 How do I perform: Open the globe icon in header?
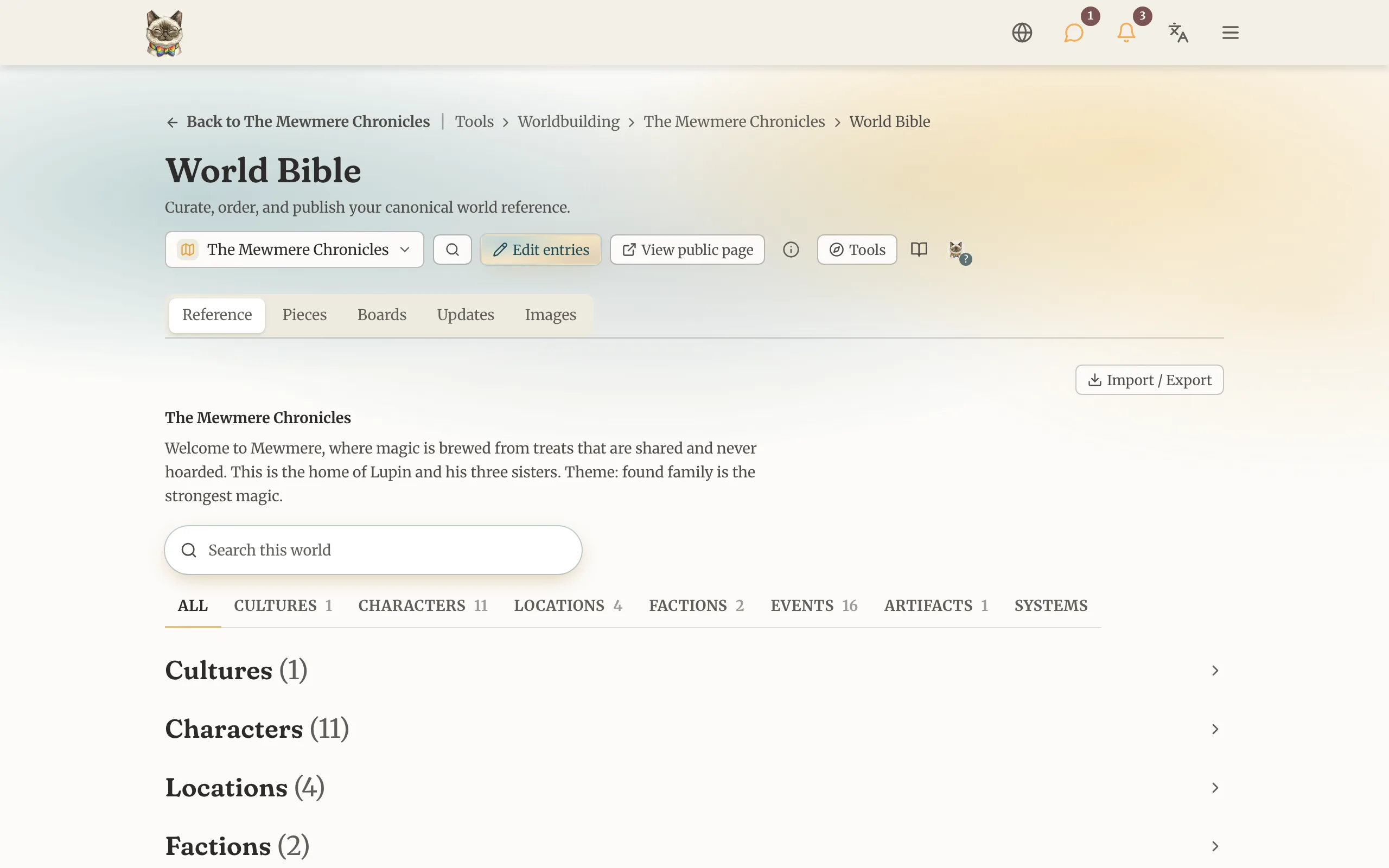click(x=1022, y=33)
